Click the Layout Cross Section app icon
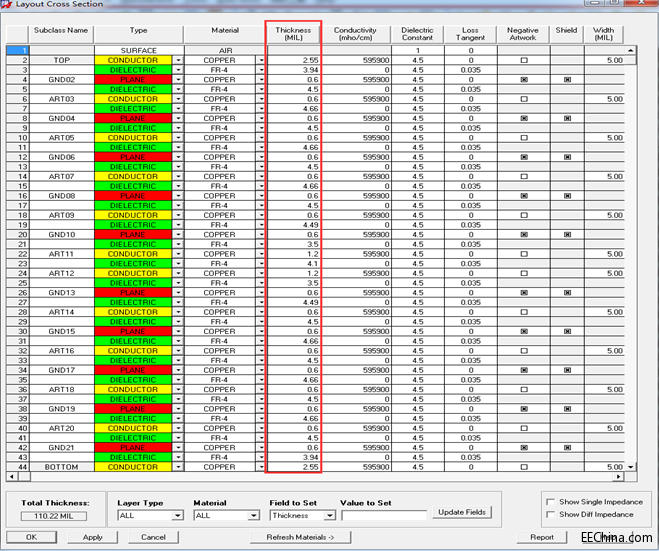Viewport: 659px width, 551px height. (6, 4)
